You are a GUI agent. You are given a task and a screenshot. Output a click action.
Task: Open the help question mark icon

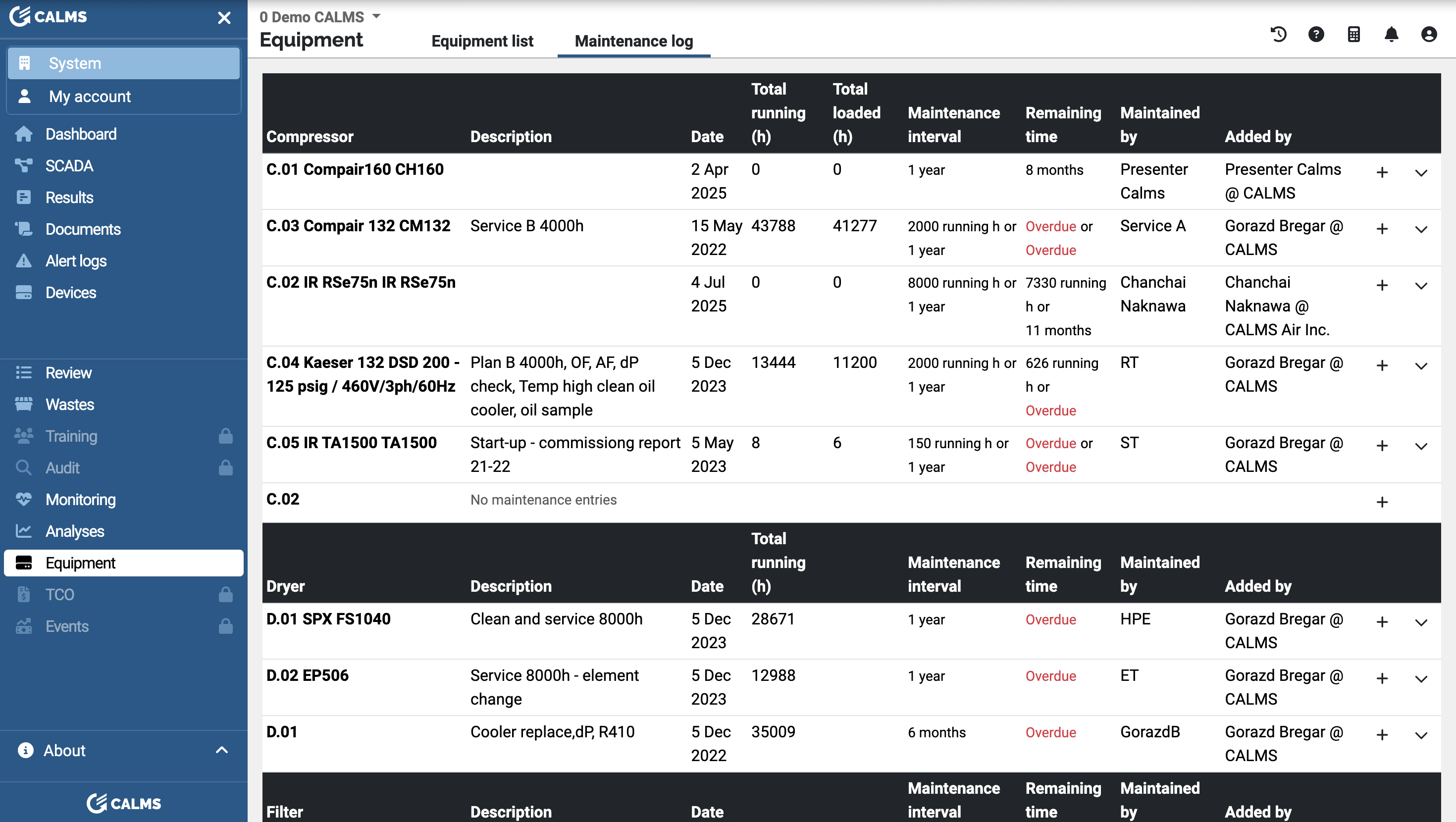click(x=1316, y=34)
